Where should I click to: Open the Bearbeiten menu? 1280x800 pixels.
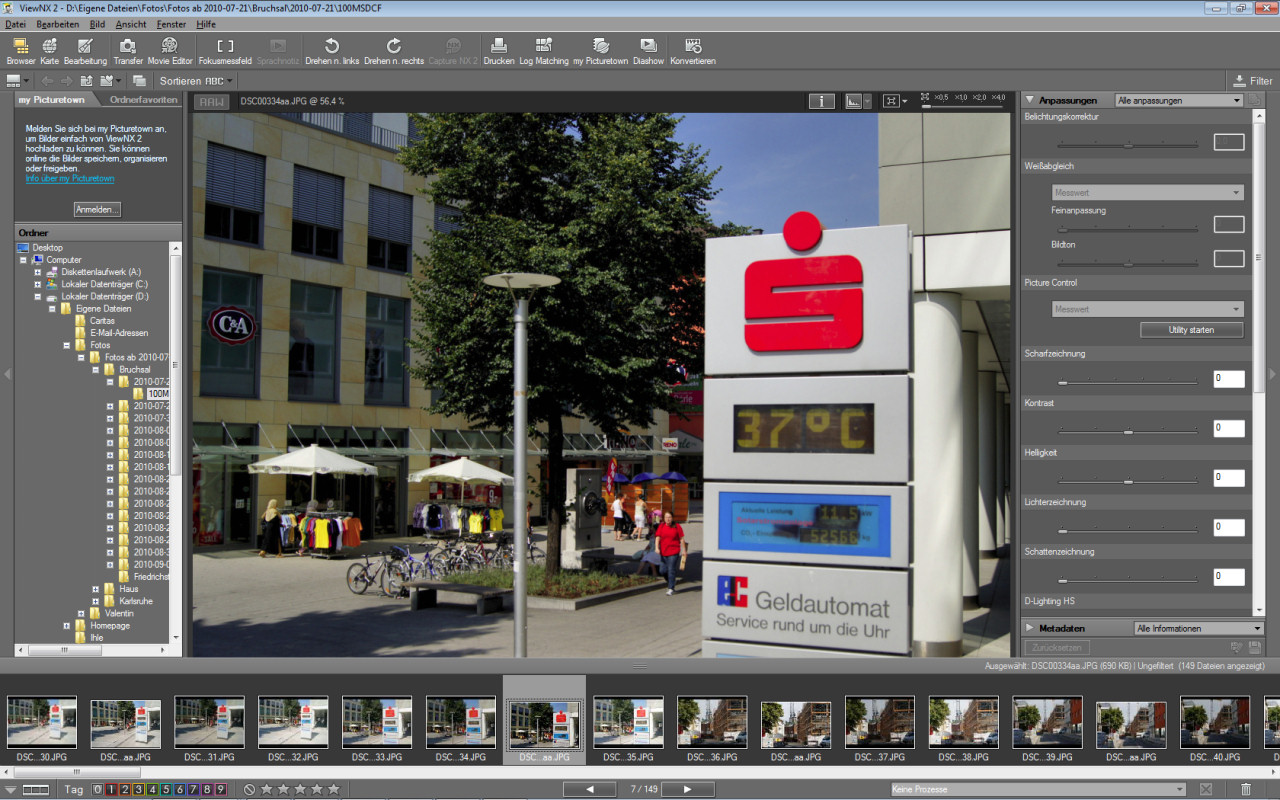pyautogui.click(x=57, y=23)
